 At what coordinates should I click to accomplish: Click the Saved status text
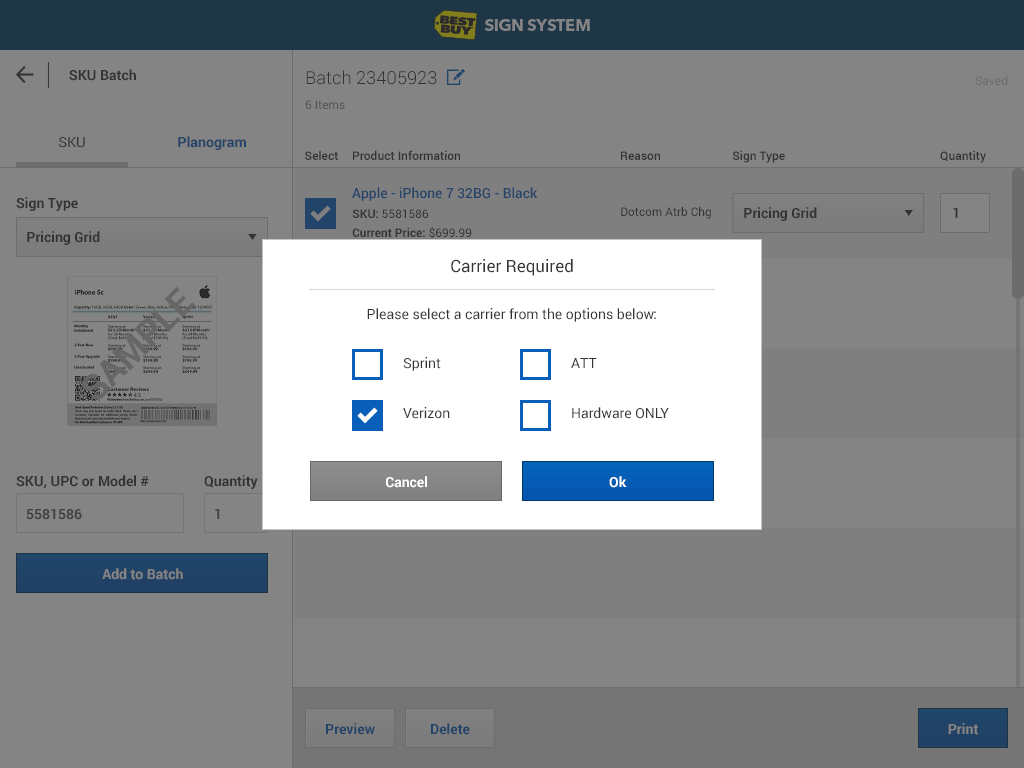(x=991, y=81)
